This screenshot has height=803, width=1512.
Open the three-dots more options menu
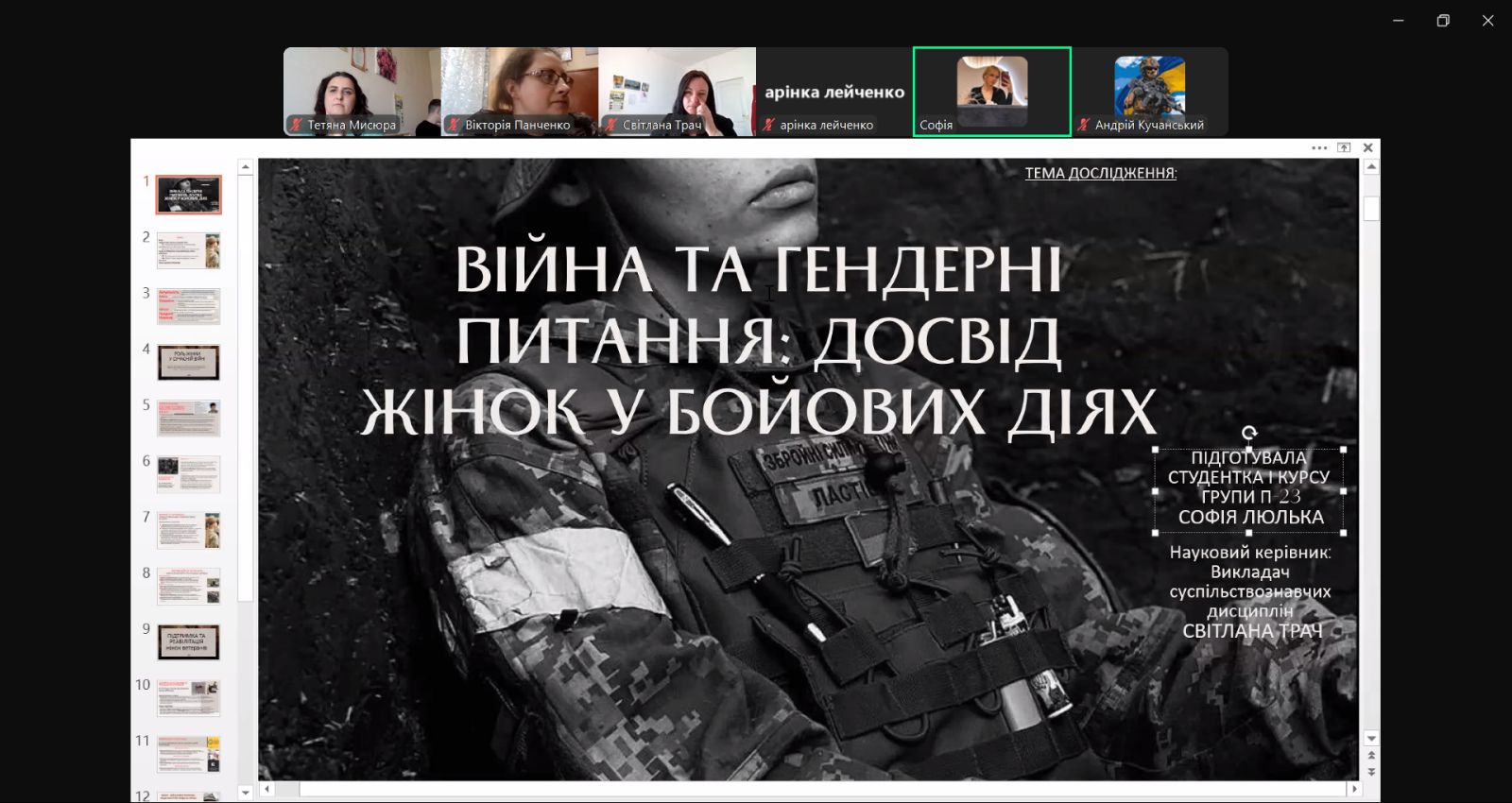point(1319,148)
